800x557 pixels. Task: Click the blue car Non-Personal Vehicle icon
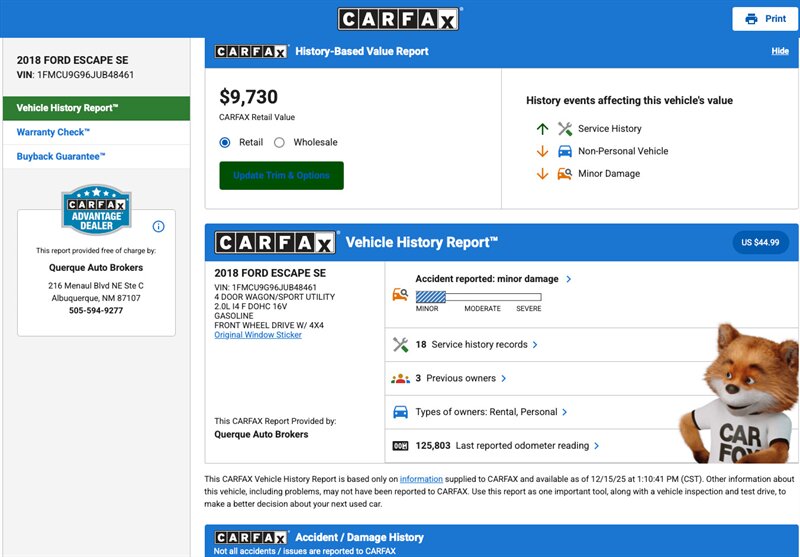565,151
